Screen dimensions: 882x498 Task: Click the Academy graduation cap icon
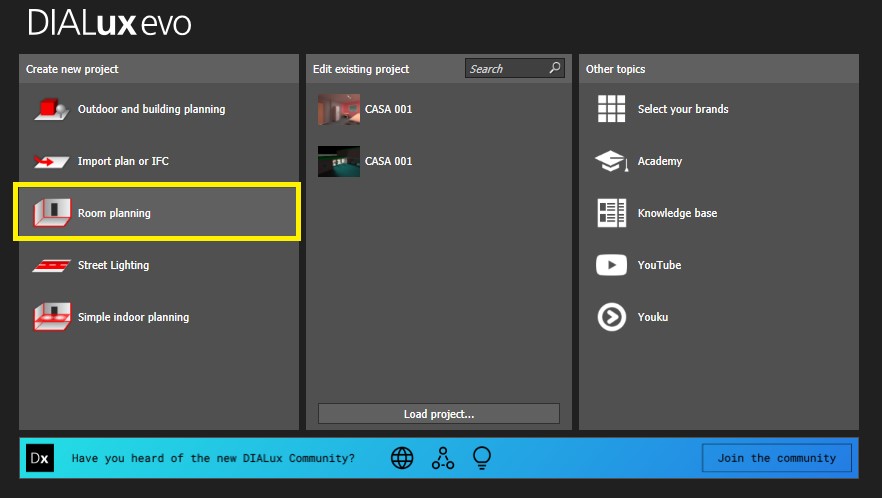point(611,161)
